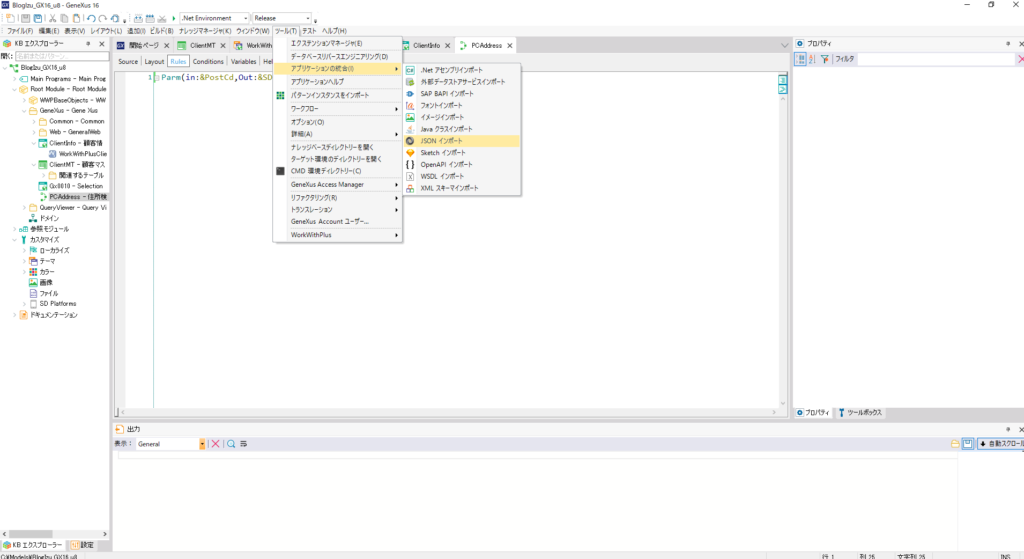The image size is (1024, 559).
Task: Click the Sketch import diamond icon
Action: [x=410, y=152]
